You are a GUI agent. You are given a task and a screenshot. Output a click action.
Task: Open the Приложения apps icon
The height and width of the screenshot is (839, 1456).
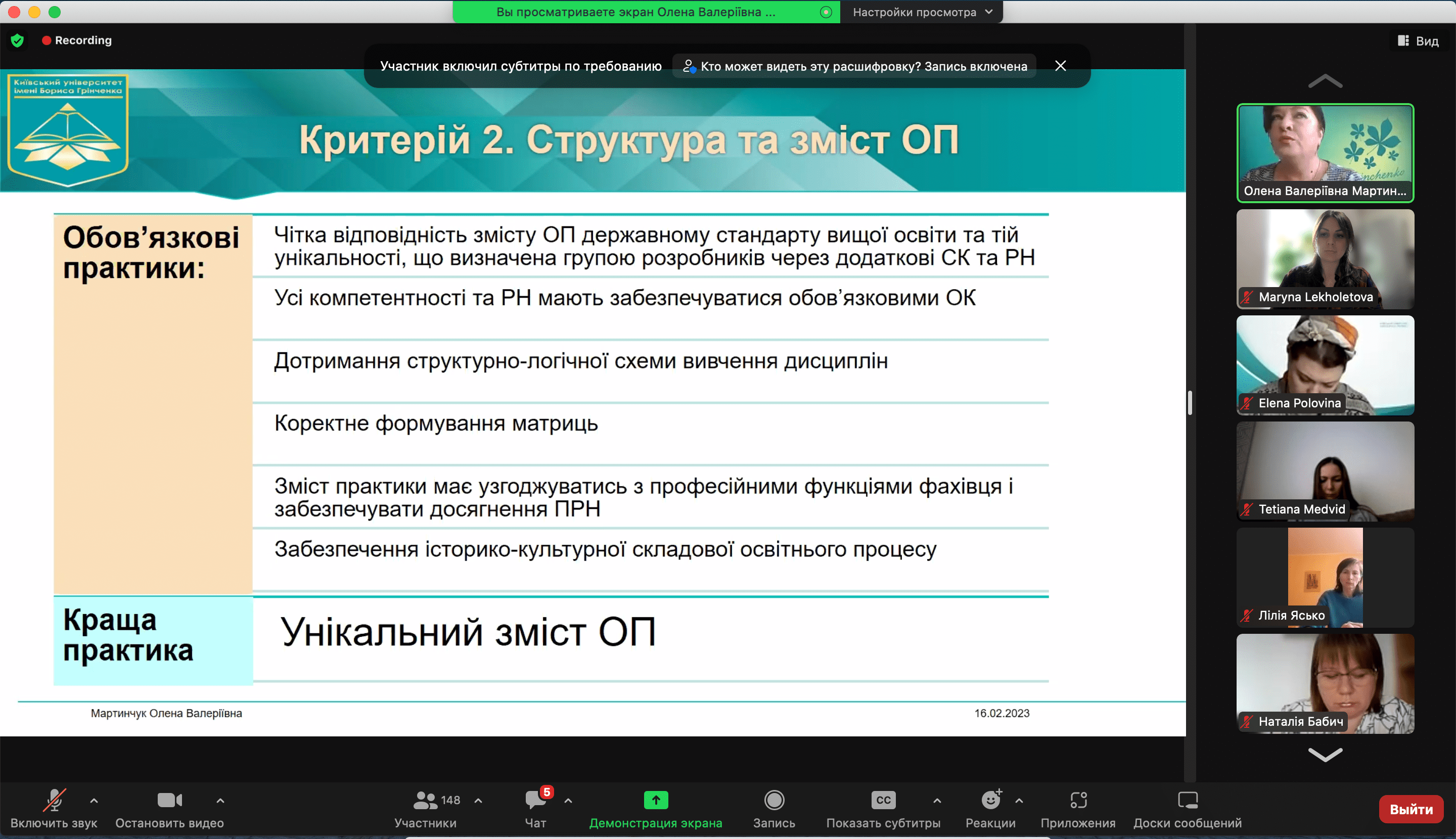[1078, 800]
